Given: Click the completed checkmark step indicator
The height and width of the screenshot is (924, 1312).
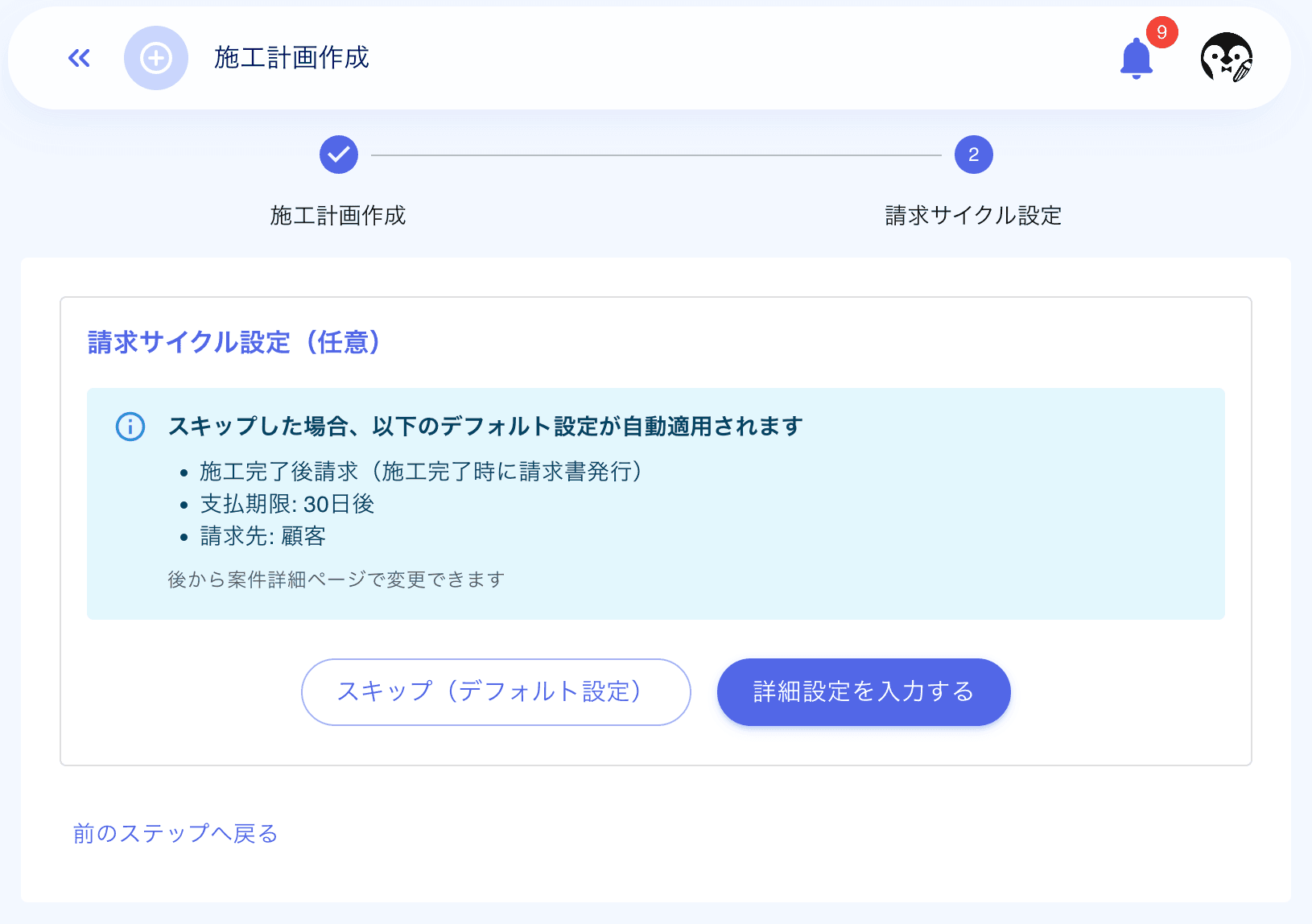Looking at the screenshot, I should (x=338, y=155).
